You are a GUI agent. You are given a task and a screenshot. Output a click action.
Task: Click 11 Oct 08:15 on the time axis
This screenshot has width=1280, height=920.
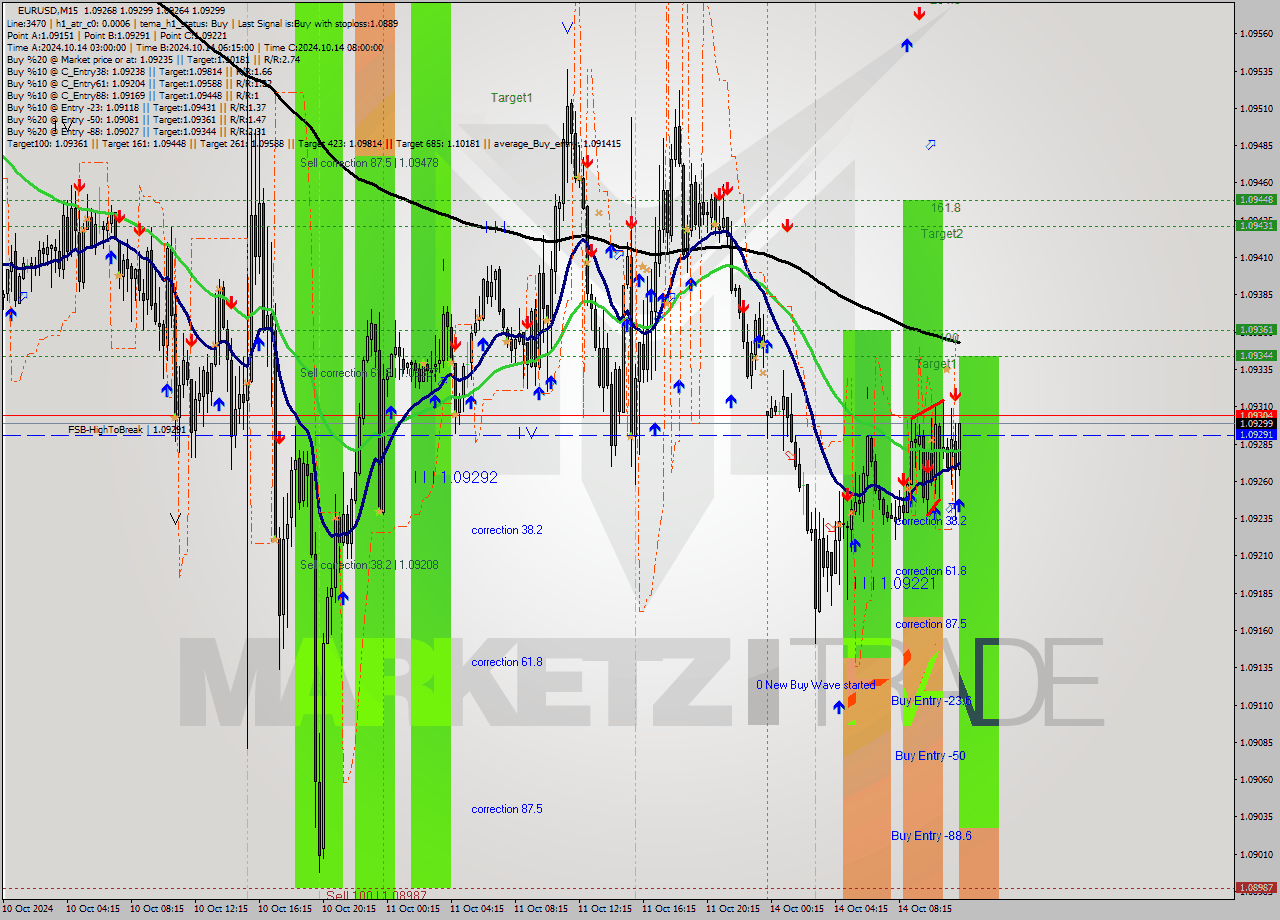tap(541, 910)
